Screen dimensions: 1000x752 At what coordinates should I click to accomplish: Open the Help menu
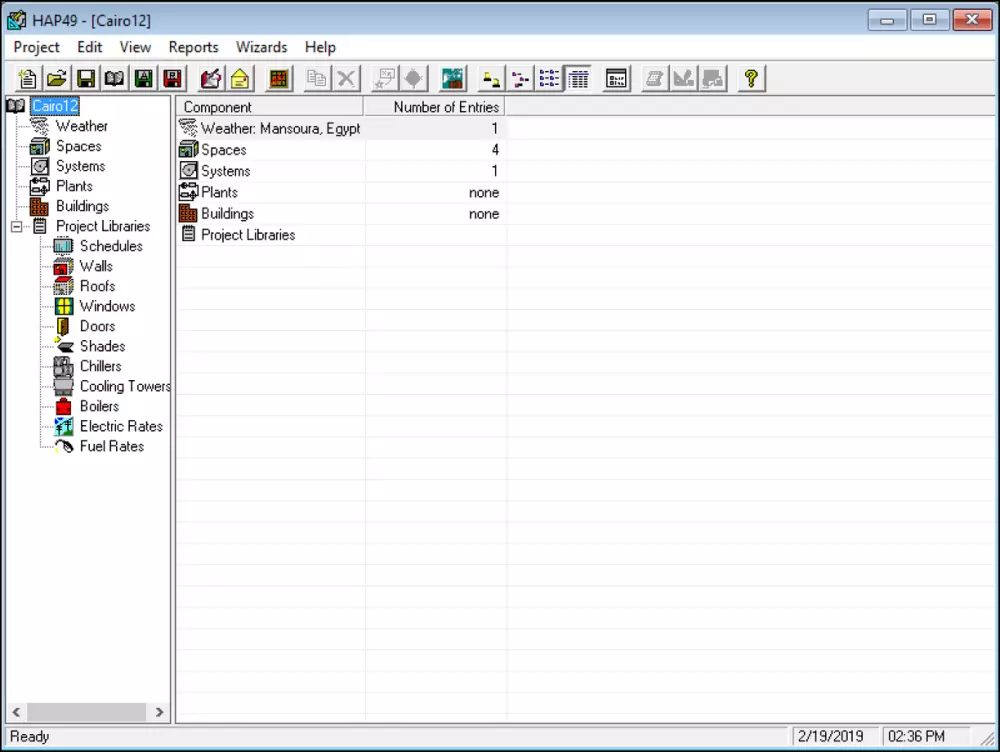[320, 47]
